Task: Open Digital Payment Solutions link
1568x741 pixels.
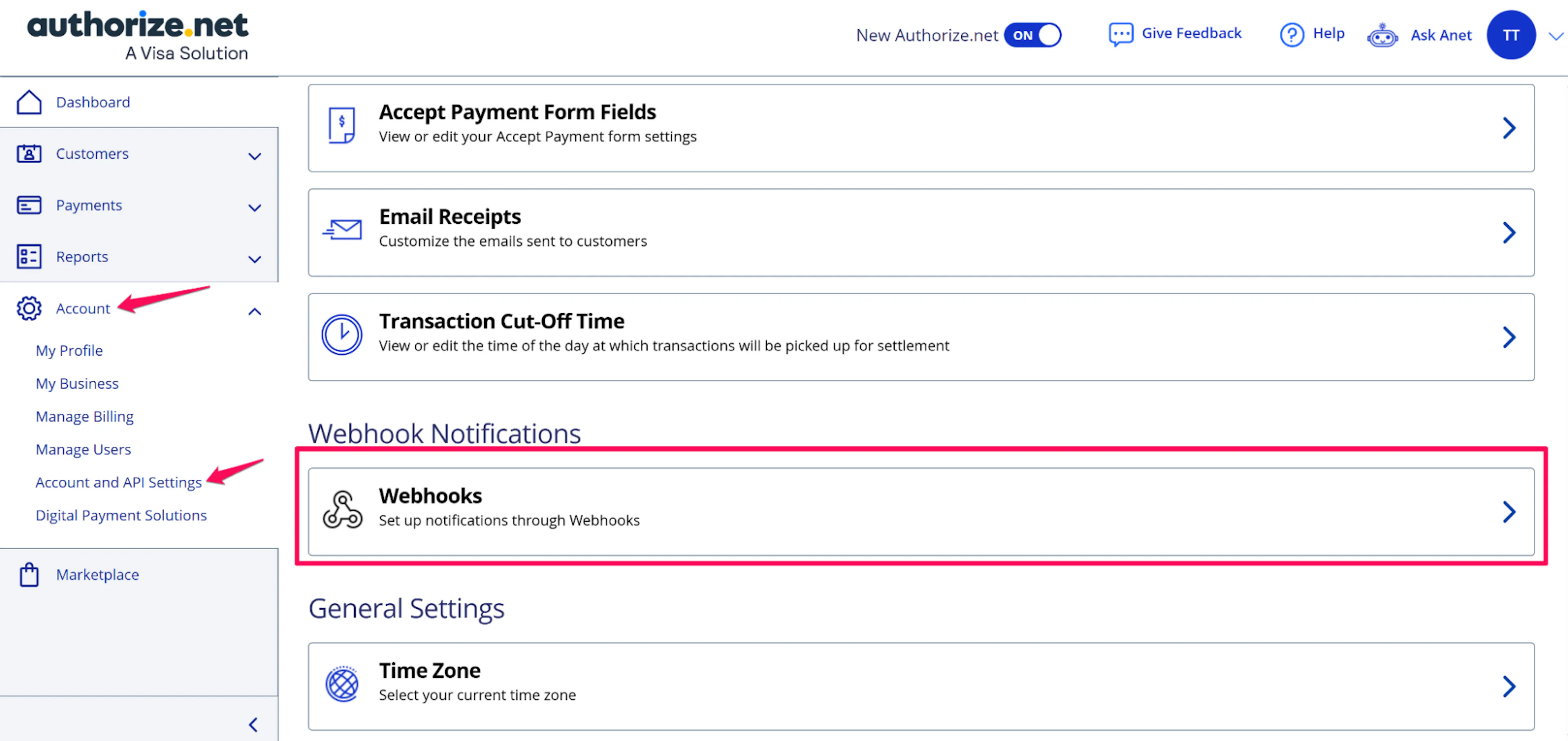Action: pyautogui.click(x=121, y=515)
